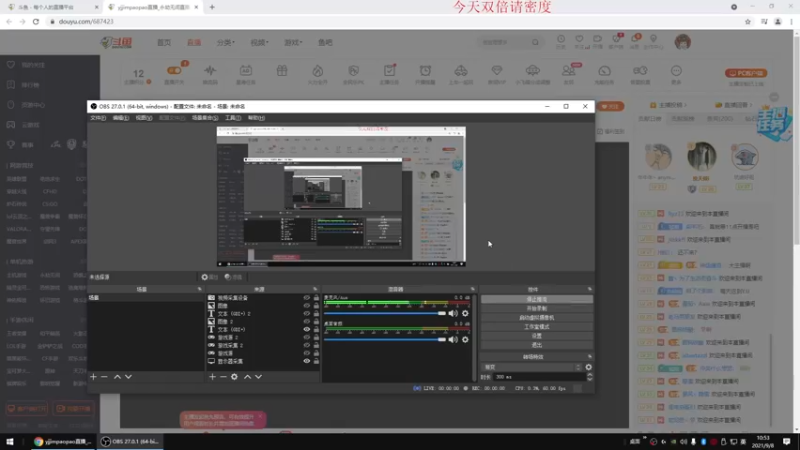The height and width of the screenshot is (450, 800).
Task: Click 停止推流 in OBS controls
Action: click(x=537, y=299)
